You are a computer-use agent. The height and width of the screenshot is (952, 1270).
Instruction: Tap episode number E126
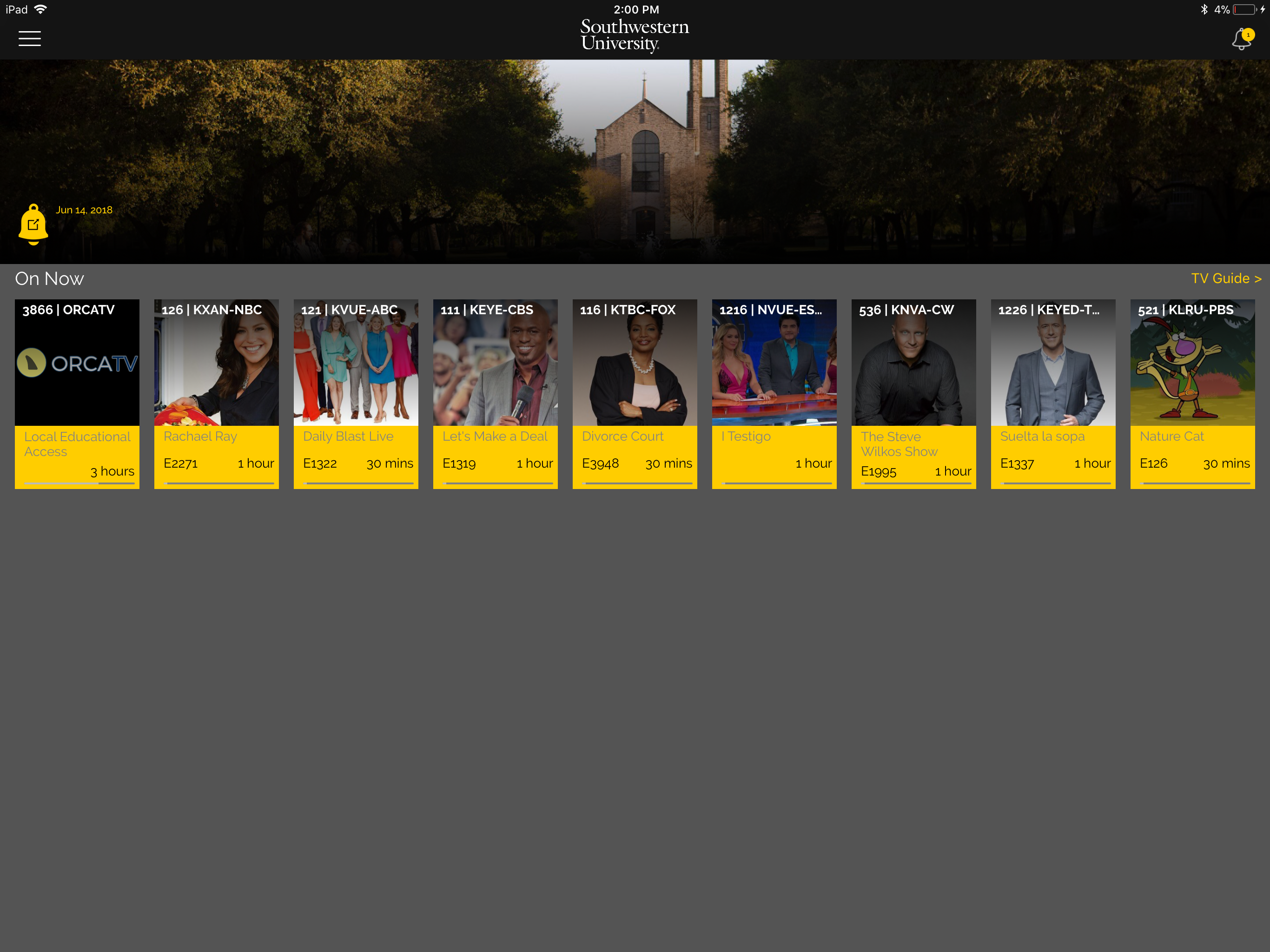(x=1154, y=463)
